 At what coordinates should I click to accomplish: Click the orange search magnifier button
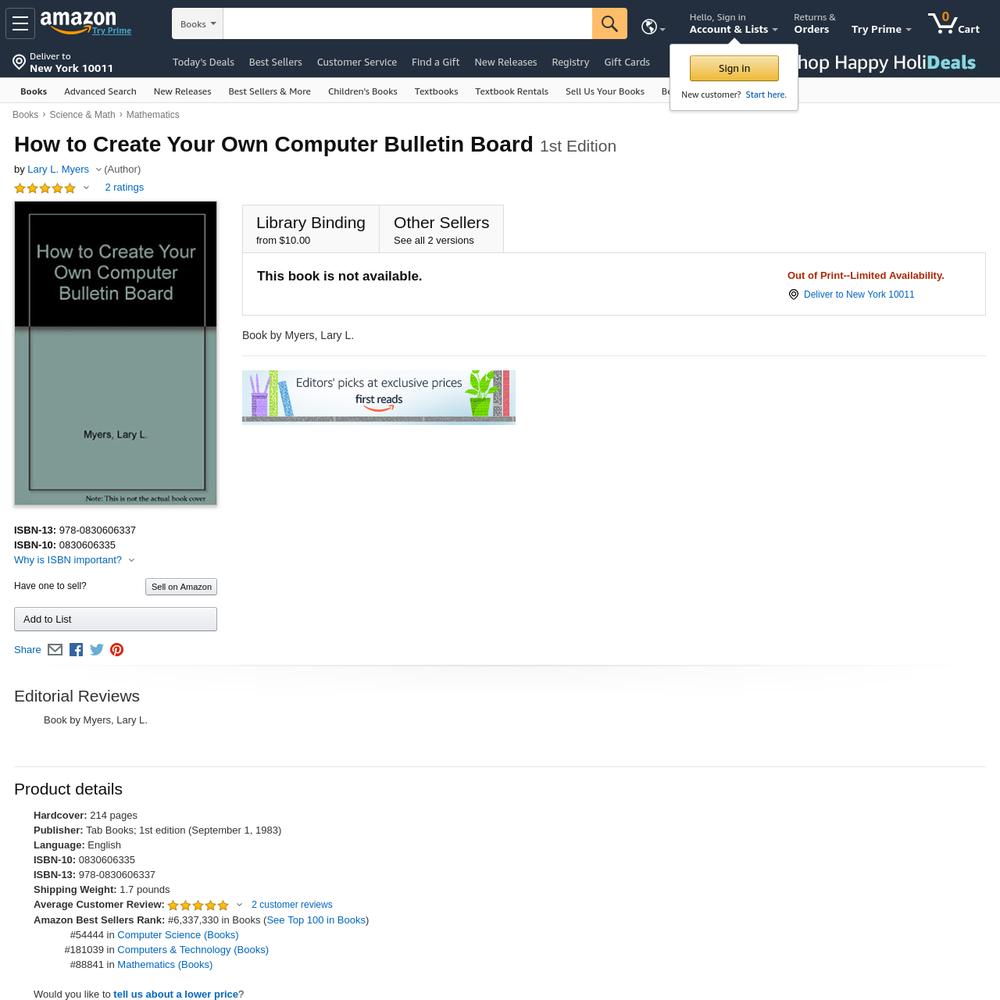(609, 24)
